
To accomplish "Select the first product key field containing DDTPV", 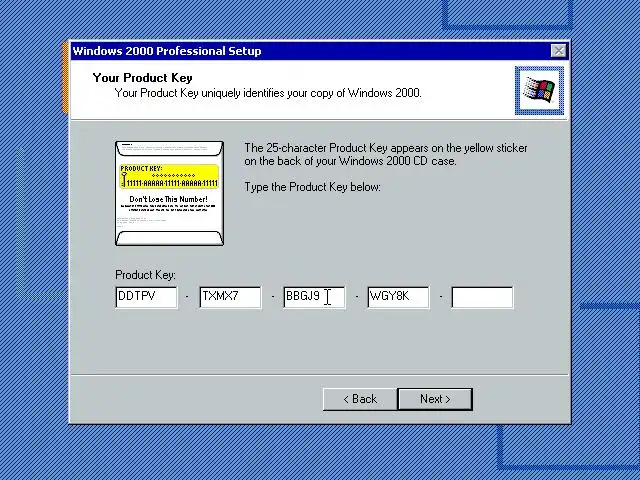I will click(x=147, y=297).
